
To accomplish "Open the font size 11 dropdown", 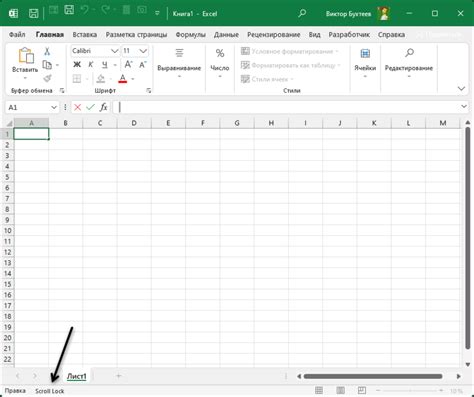I will point(143,51).
